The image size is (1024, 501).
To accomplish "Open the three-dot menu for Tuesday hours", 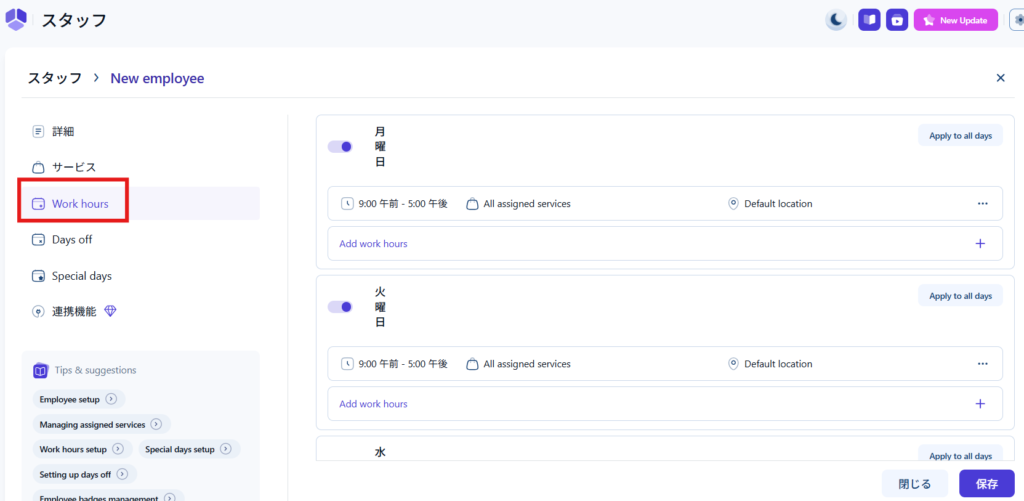I will click(982, 364).
